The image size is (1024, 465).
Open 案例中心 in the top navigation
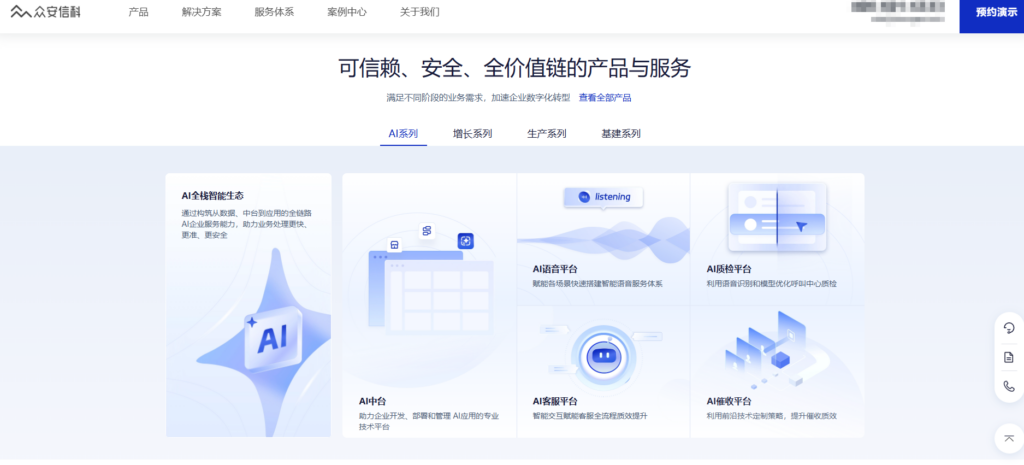click(347, 13)
